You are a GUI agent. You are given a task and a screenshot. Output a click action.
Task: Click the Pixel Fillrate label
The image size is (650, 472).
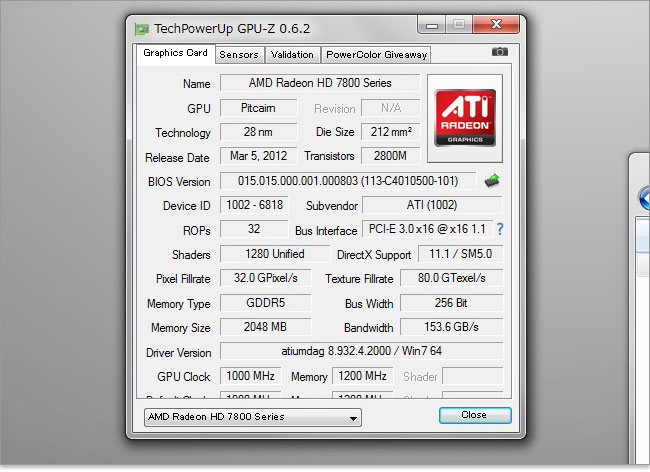coord(183,278)
